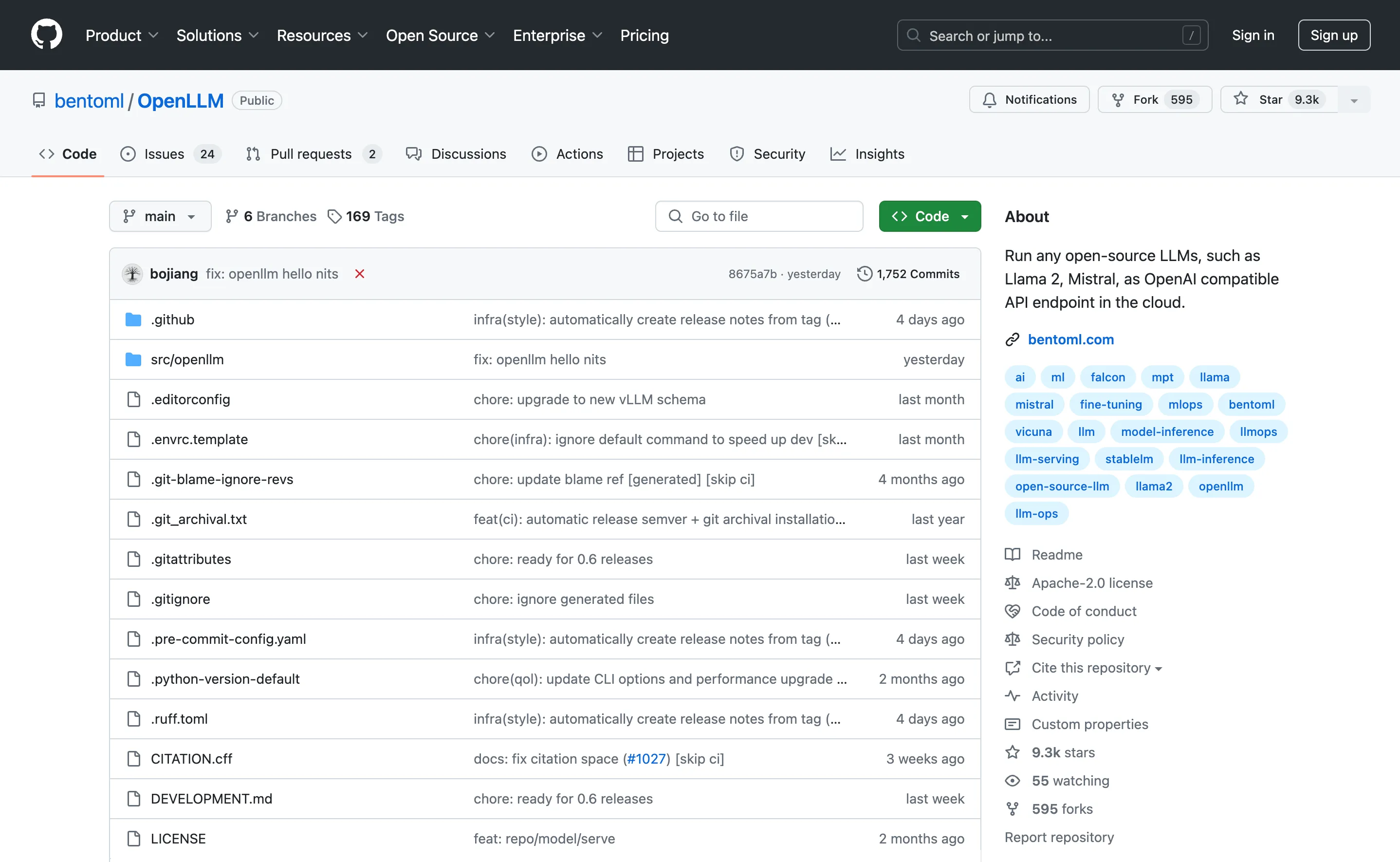Switch to the Pull requests tab
The width and height of the screenshot is (1400, 862).
311,154
